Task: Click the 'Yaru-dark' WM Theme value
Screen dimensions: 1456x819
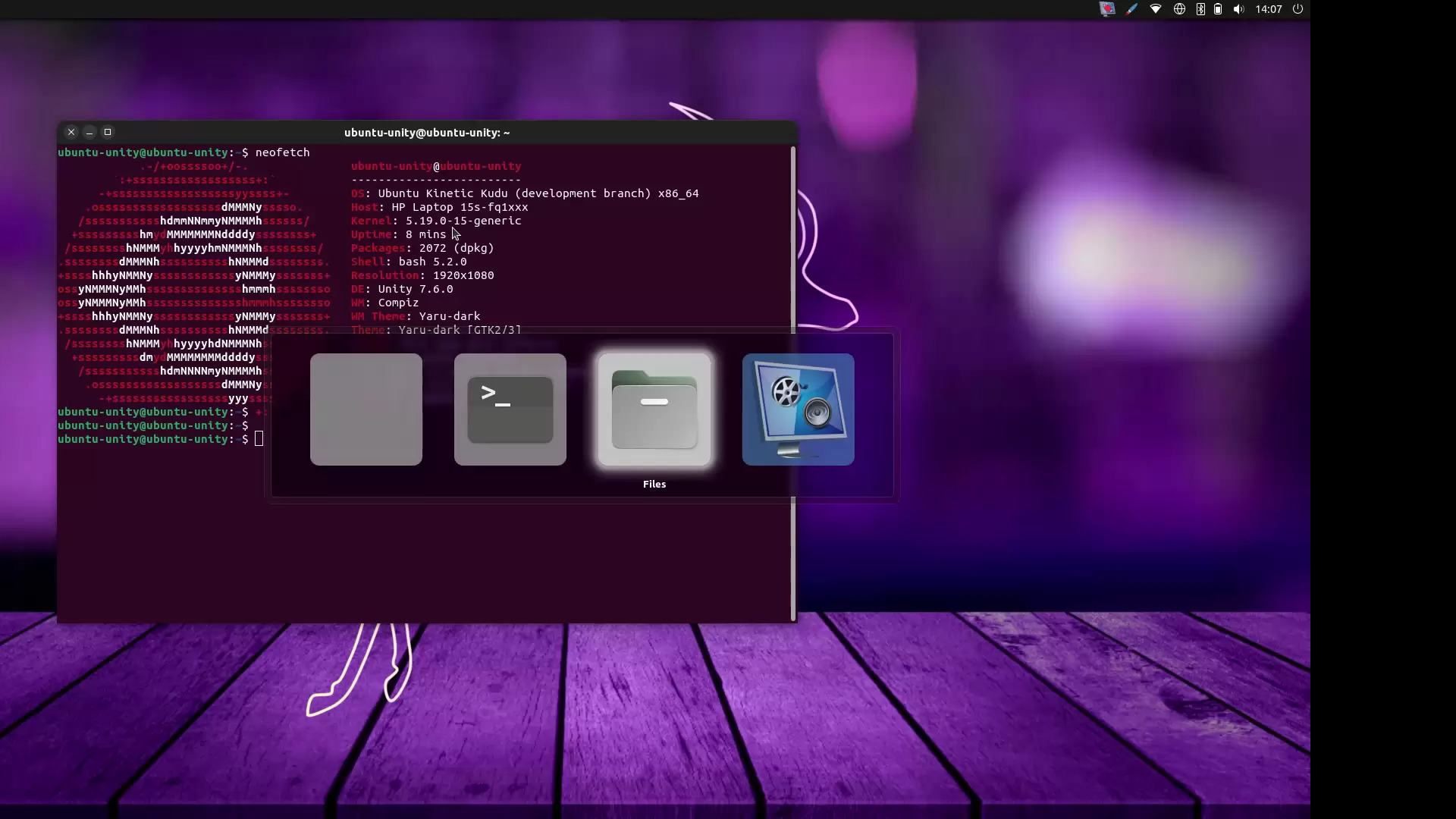Action: 450,316
